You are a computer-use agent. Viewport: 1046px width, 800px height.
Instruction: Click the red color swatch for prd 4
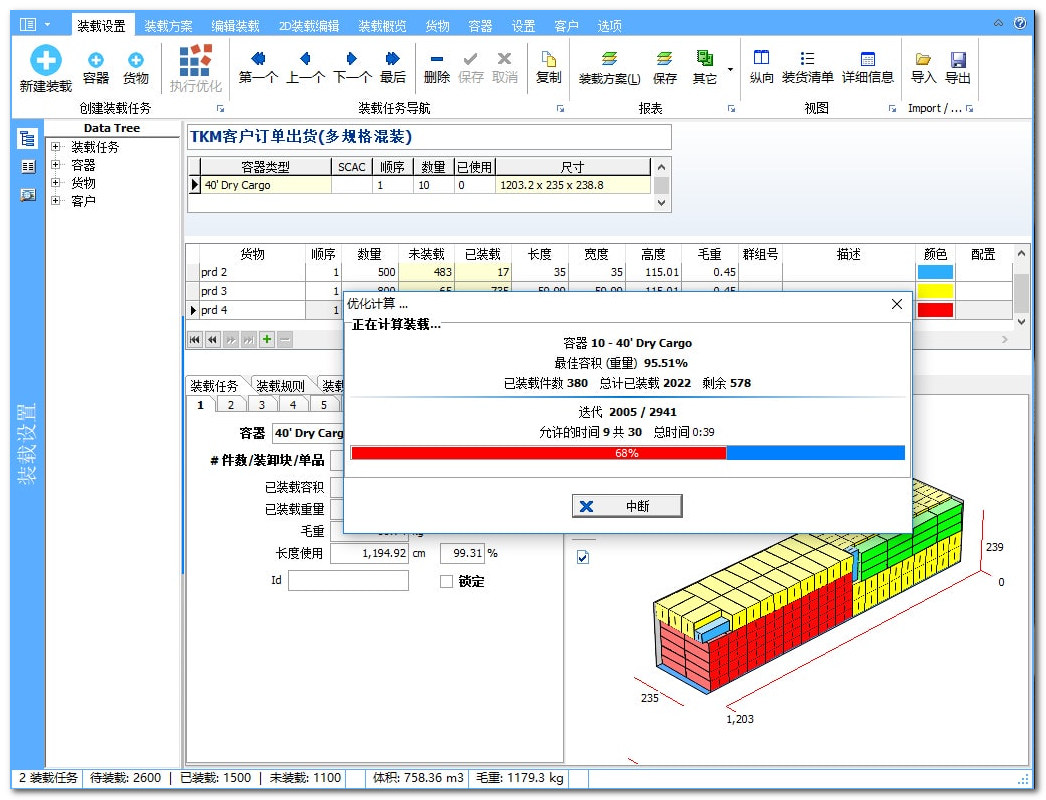[935, 310]
